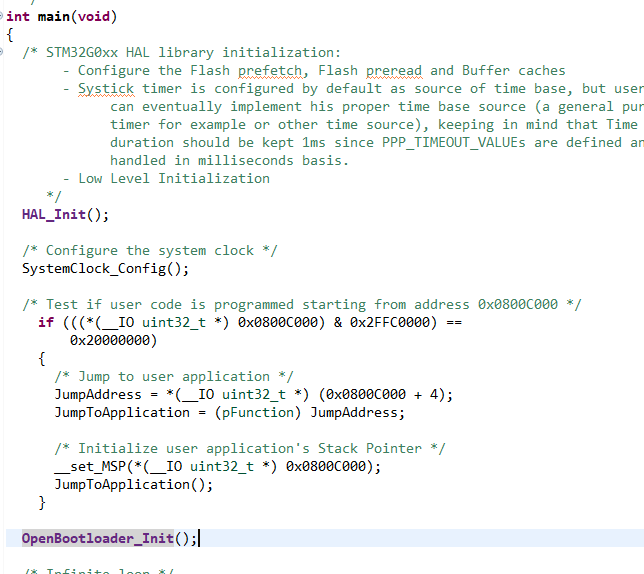
Task: Click the Initialize user application's Stack Pointer comment
Action: pyautogui.click(x=250, y=448)
